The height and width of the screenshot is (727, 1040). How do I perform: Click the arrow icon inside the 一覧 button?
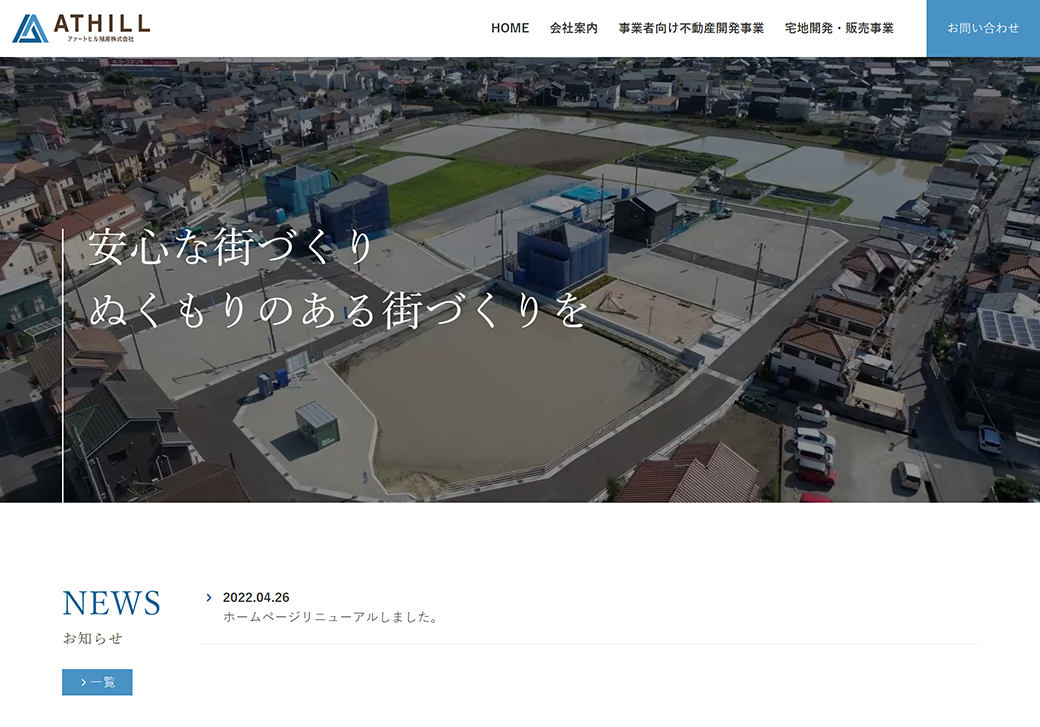[85, 683]
